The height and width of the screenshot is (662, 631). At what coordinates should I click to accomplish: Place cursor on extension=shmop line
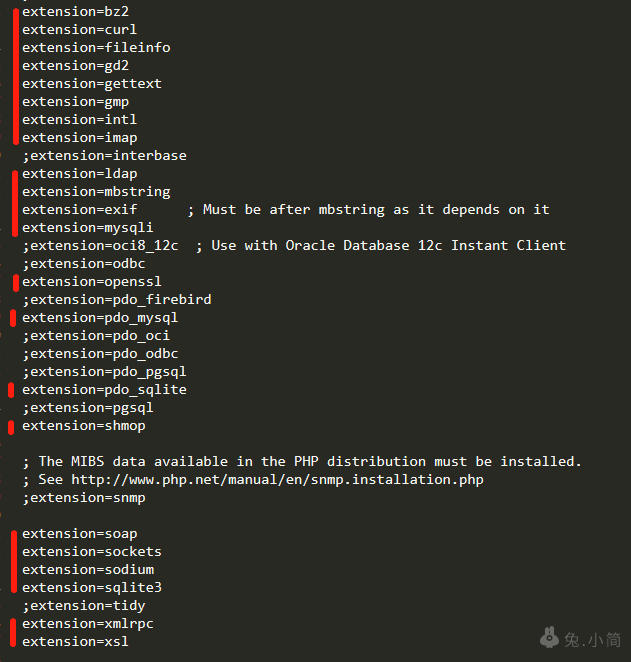(x=83, y=425)
